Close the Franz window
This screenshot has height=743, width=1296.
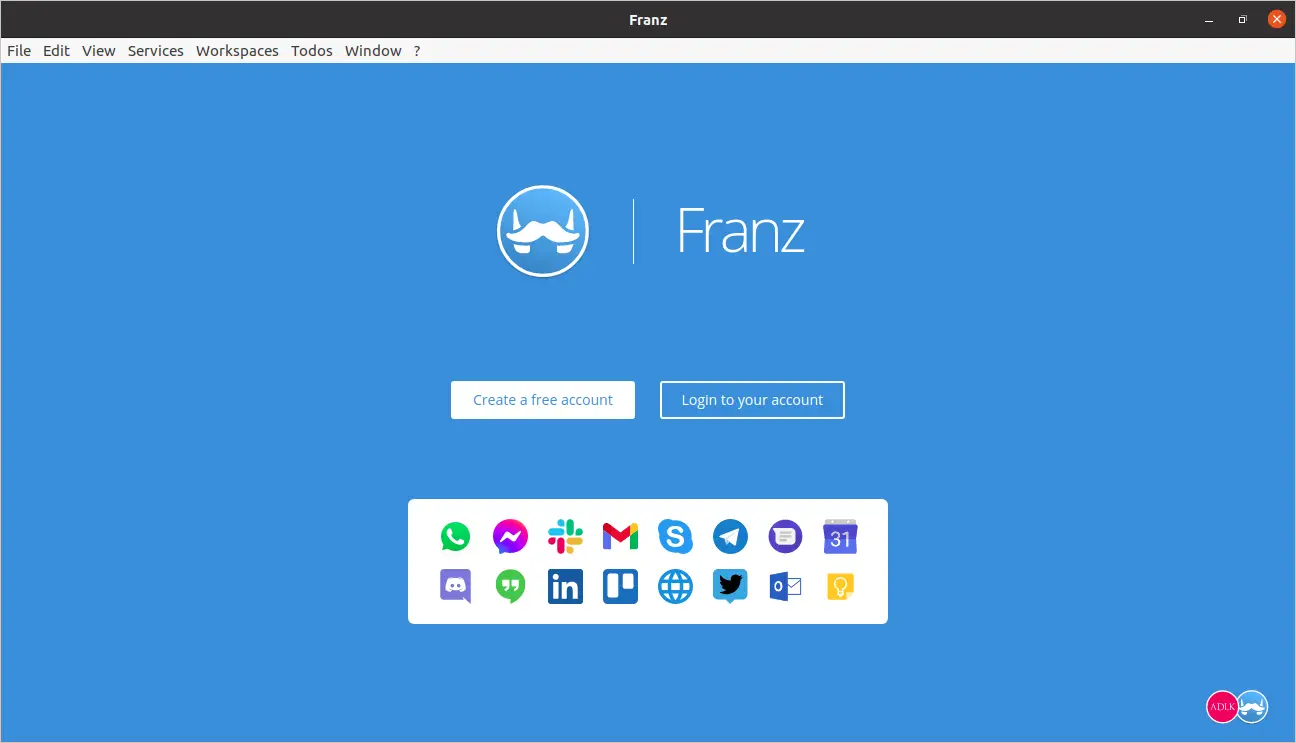pyautogui.click(x=1276, y=19)
